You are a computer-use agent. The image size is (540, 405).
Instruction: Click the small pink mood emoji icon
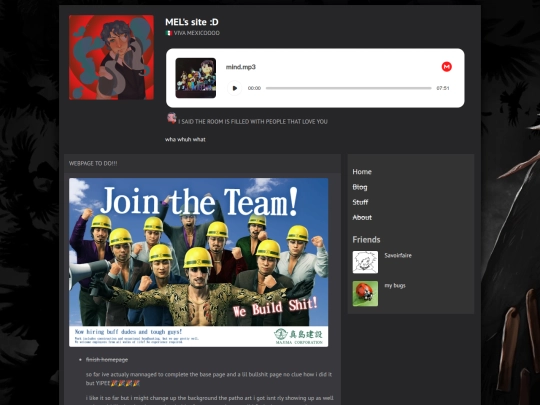pos(172,118)
